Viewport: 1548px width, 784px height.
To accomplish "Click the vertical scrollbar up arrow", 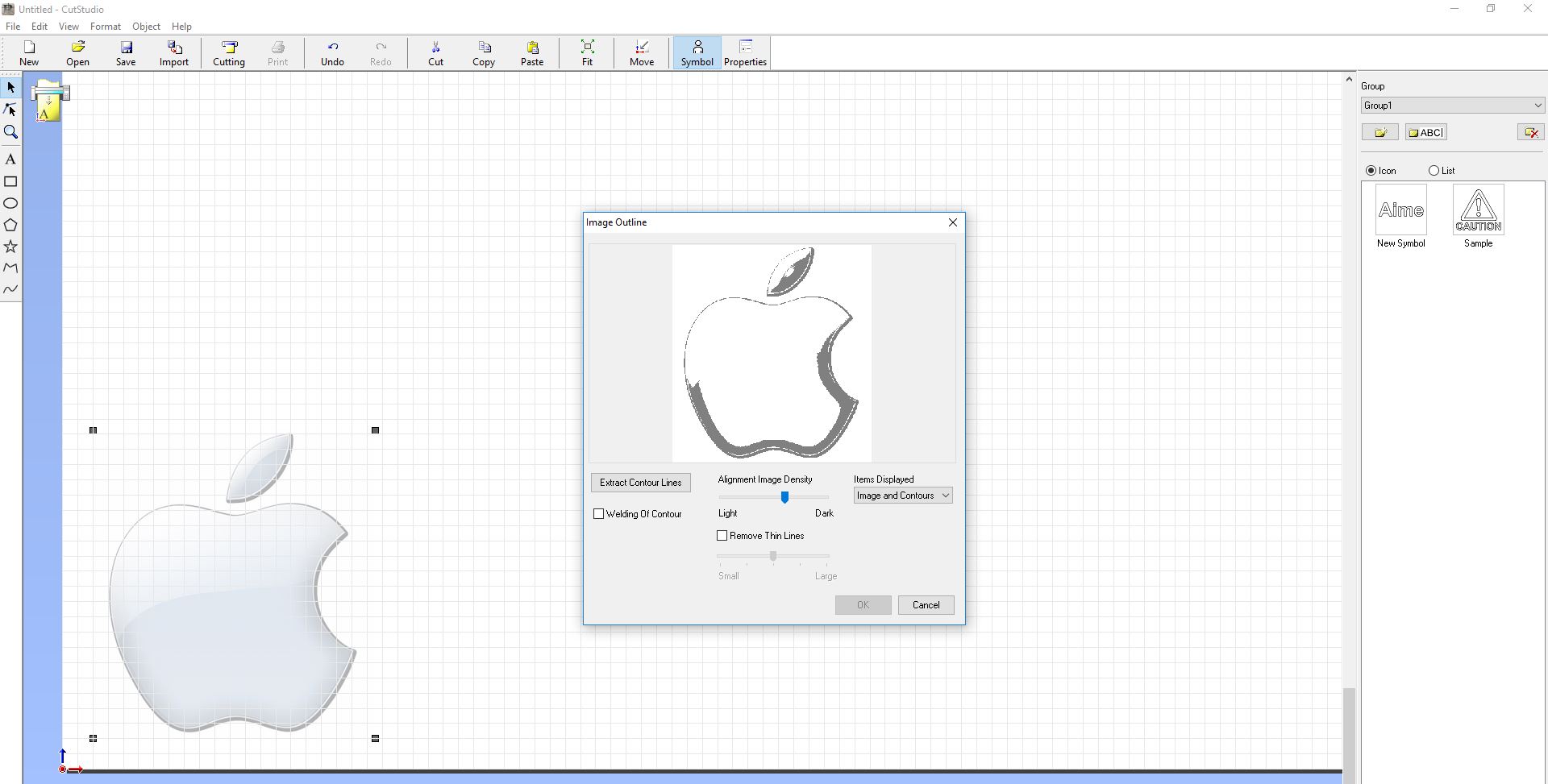I will (x=1349, y=79).
